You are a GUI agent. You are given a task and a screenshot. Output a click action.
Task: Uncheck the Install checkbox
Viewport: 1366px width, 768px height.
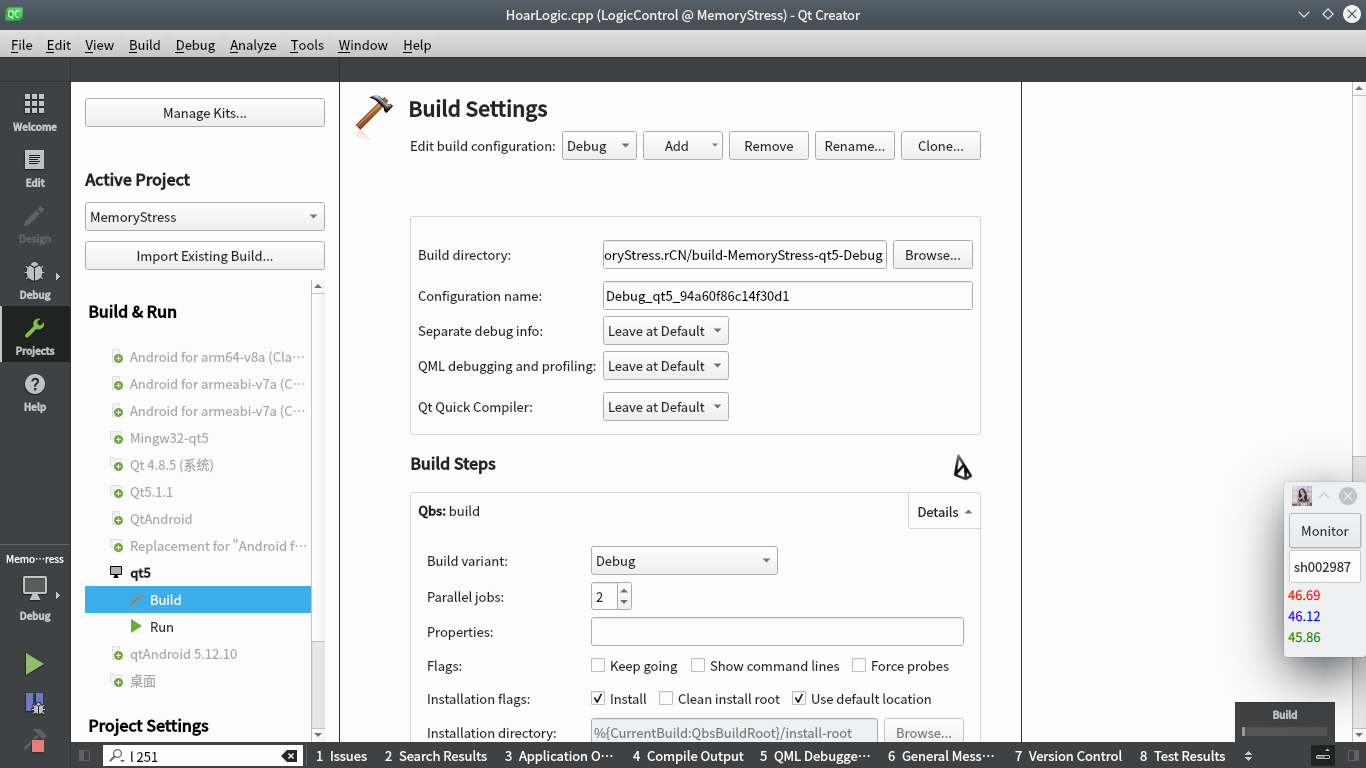pyautogui.click(x=598, y=698)
